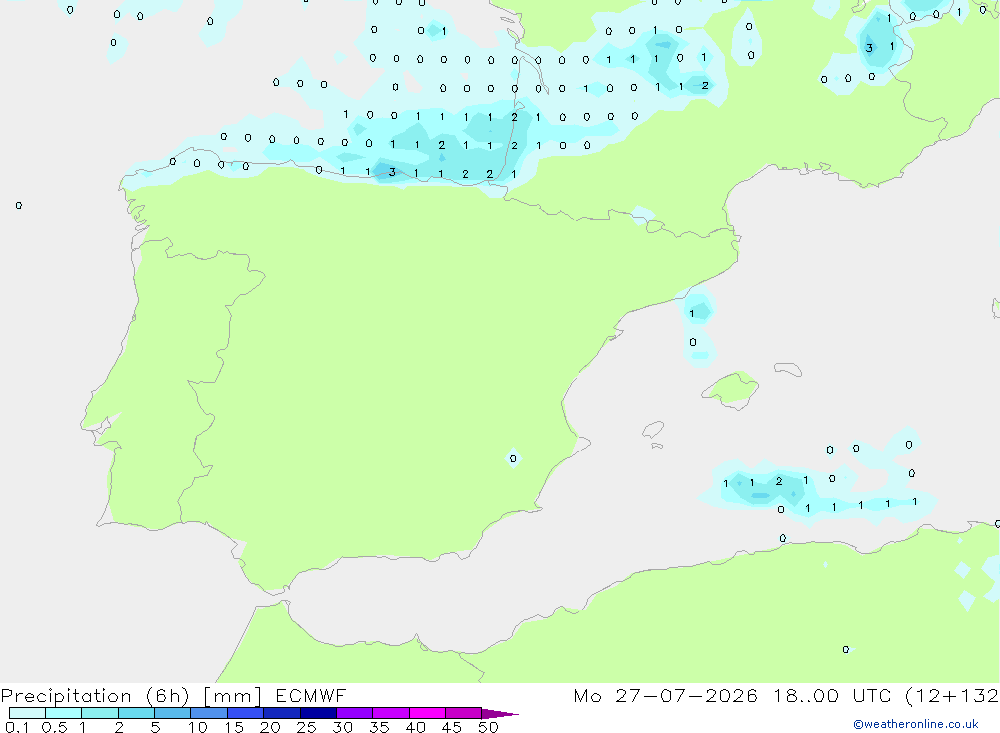This screenshot has width=1000, height=733.
Task: Choose the 15–20 mm legend color swatch
Action: (246, 713)
